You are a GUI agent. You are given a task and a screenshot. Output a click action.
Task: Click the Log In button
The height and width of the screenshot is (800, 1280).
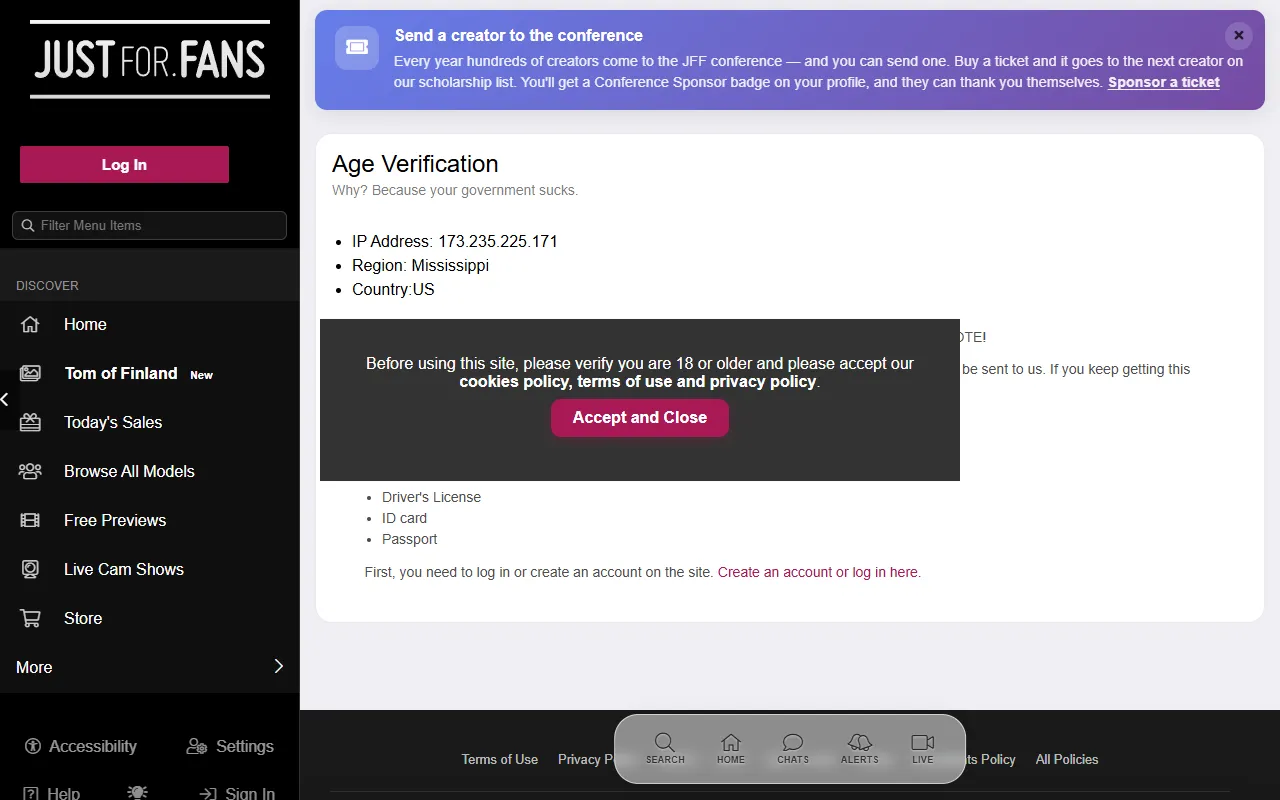click(124, 165)
